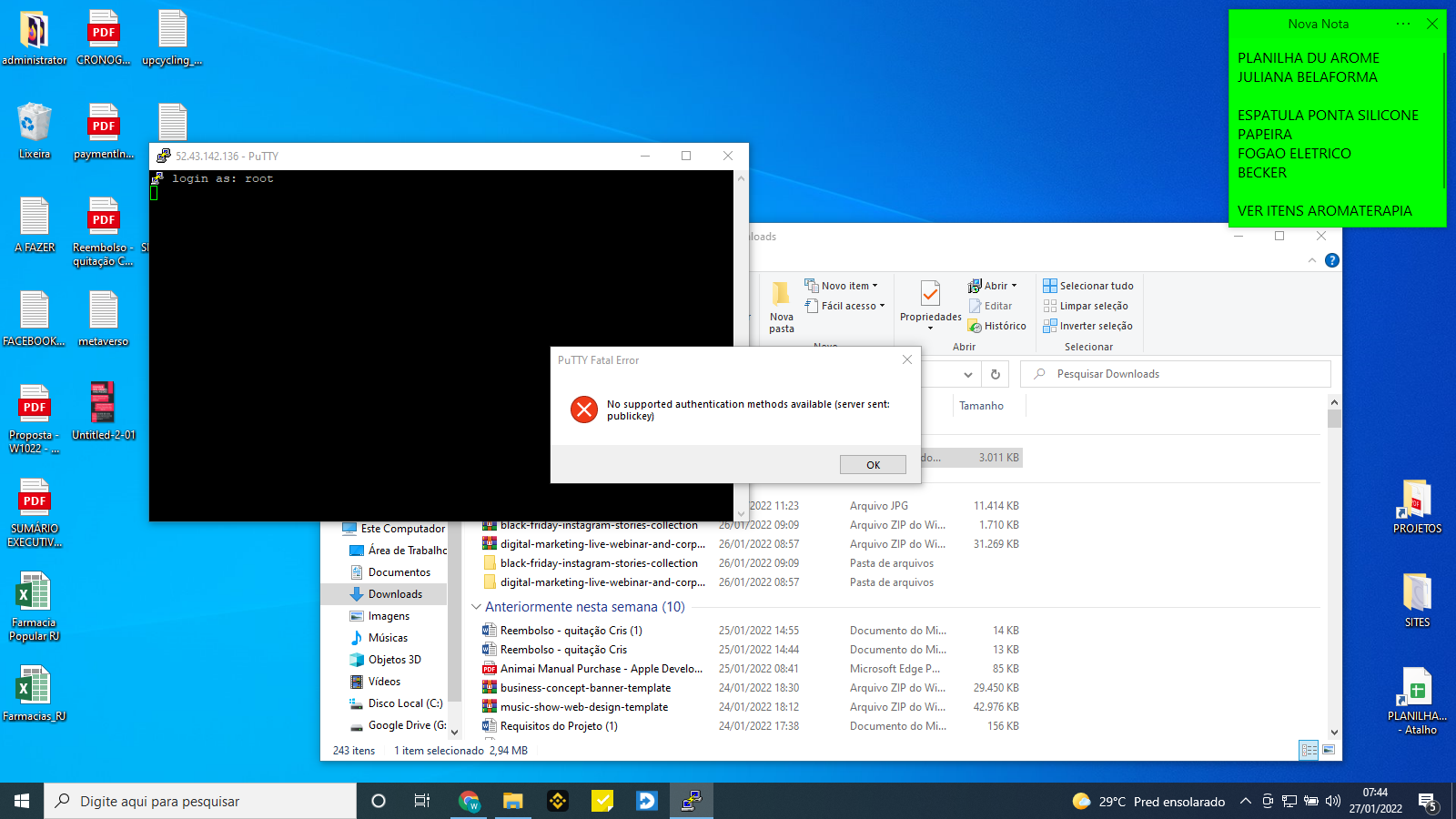The image size is (1456, 819).
Task: Click OK in PuTTY Fatal Error dialog
Action: click(872, 465)
